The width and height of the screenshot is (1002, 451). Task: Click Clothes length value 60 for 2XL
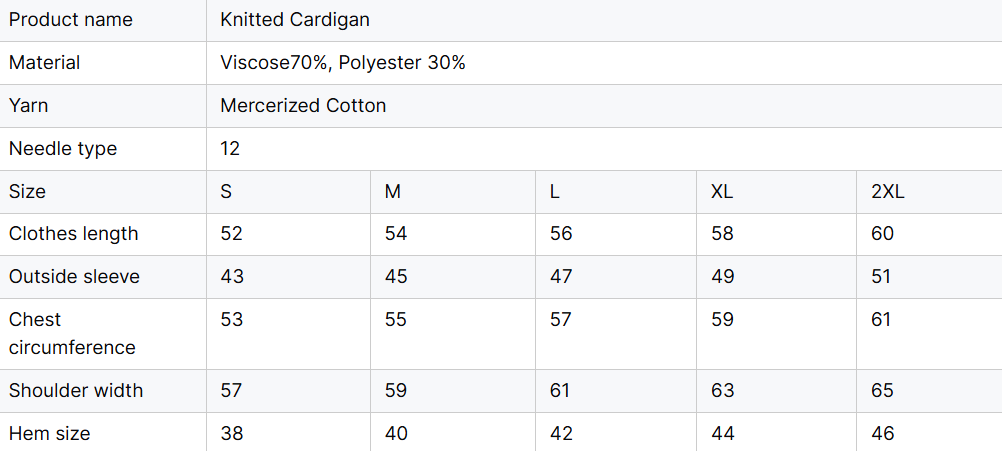click(882, 234)
